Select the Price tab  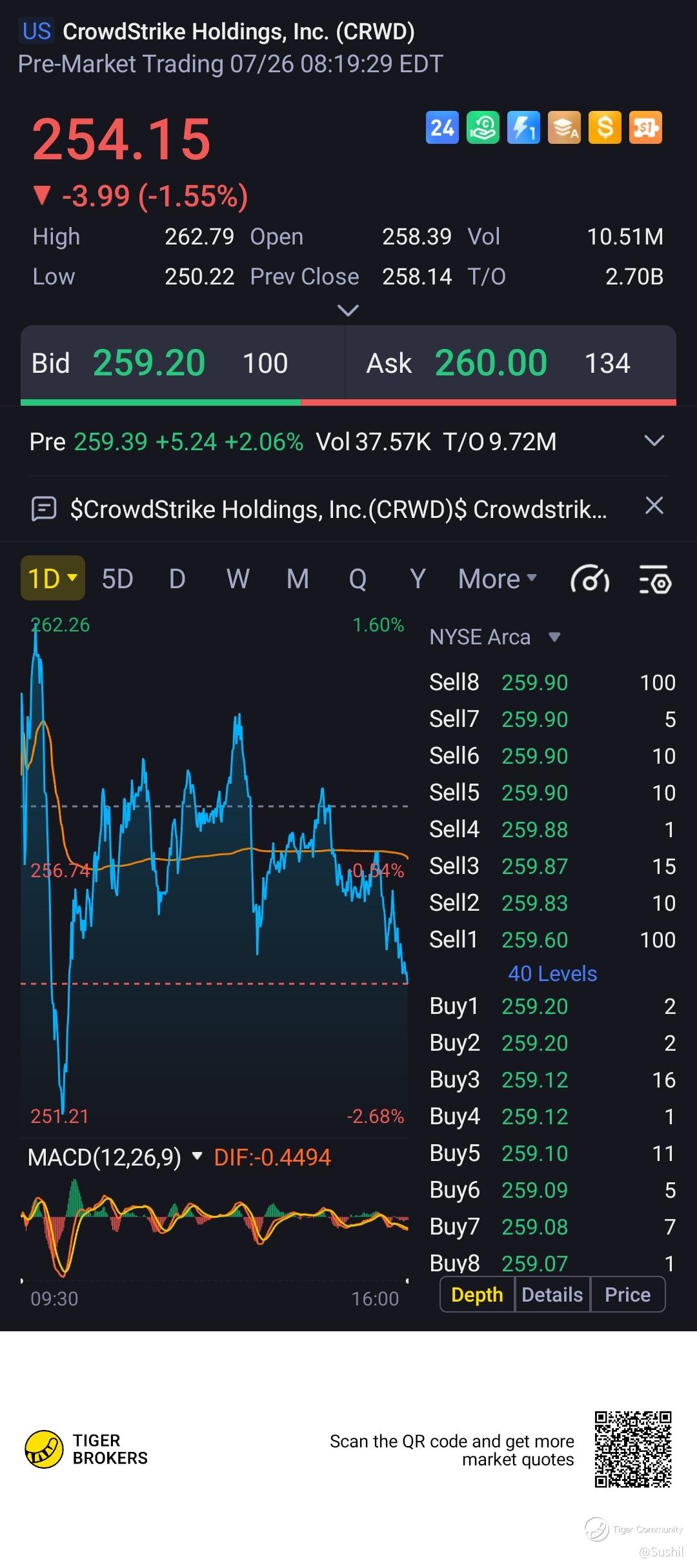[627, 1295]
